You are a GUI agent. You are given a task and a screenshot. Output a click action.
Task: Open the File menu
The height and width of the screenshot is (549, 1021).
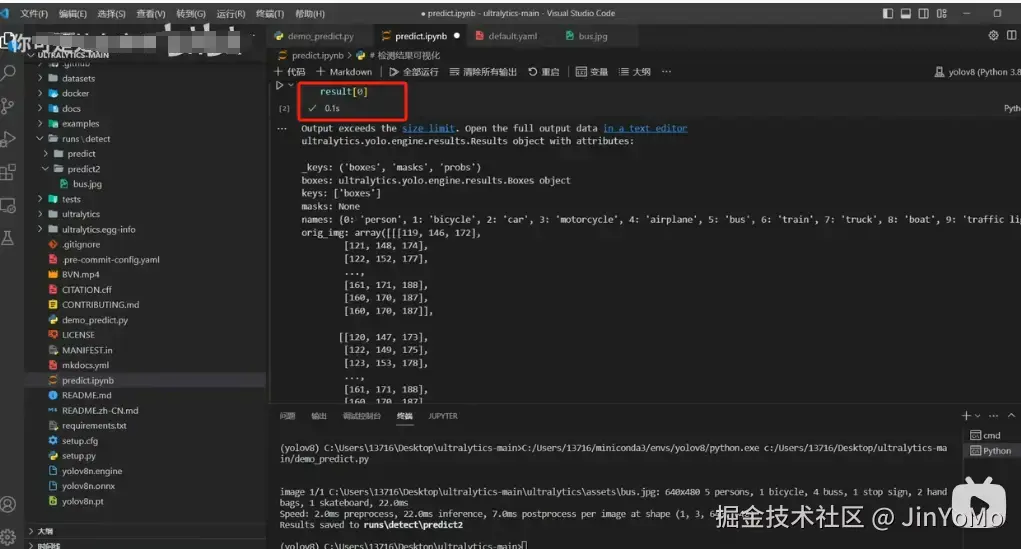34,14
